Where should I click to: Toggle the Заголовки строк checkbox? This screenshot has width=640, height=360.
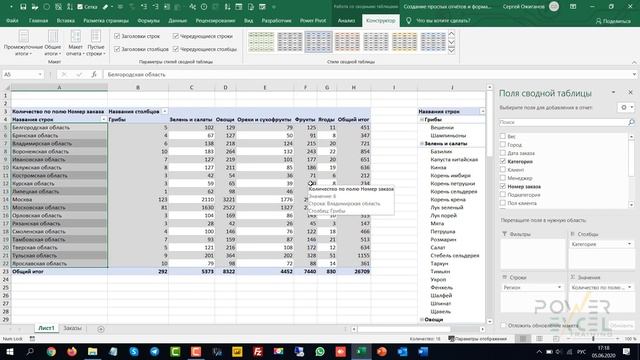tap(117, 36)
